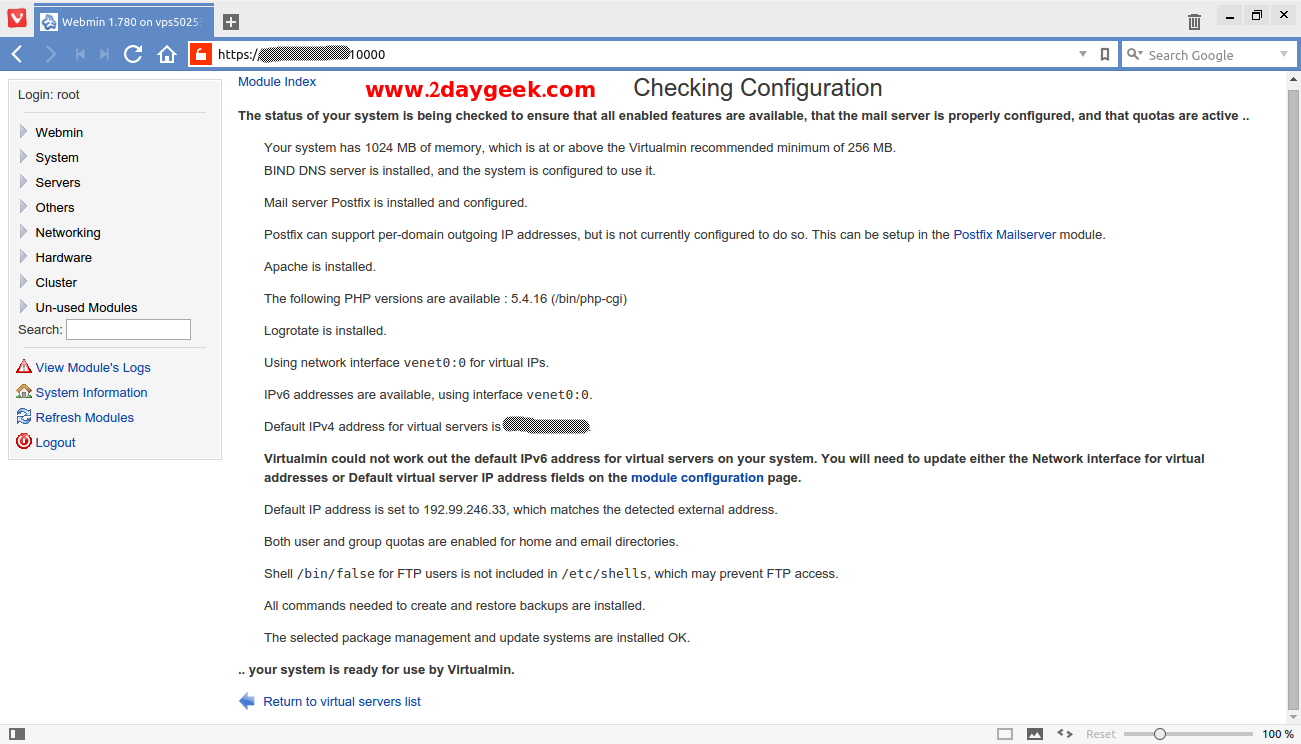The height and width of the screenshot is (744, 1301).
Task: Click Return to virtual servers list
Action: click(342, 701)
